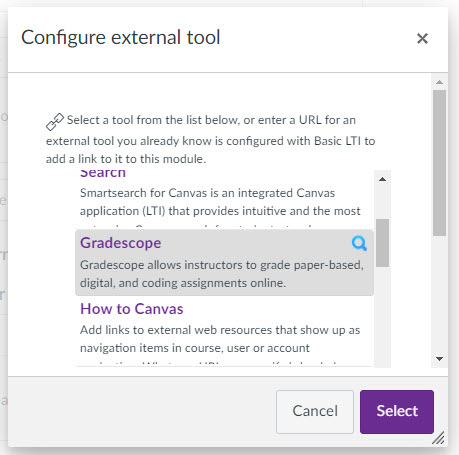Viewport: 459px width, 455px height.
Task: Click the chain link icon
Action: coord(55,122)
